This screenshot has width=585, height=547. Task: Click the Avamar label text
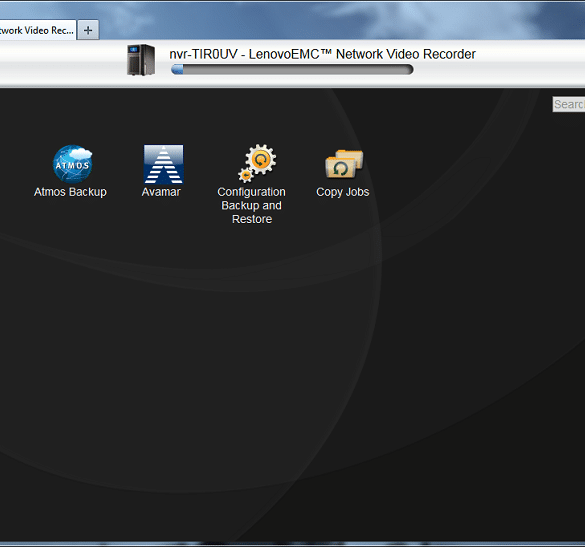tap(161, 192)
